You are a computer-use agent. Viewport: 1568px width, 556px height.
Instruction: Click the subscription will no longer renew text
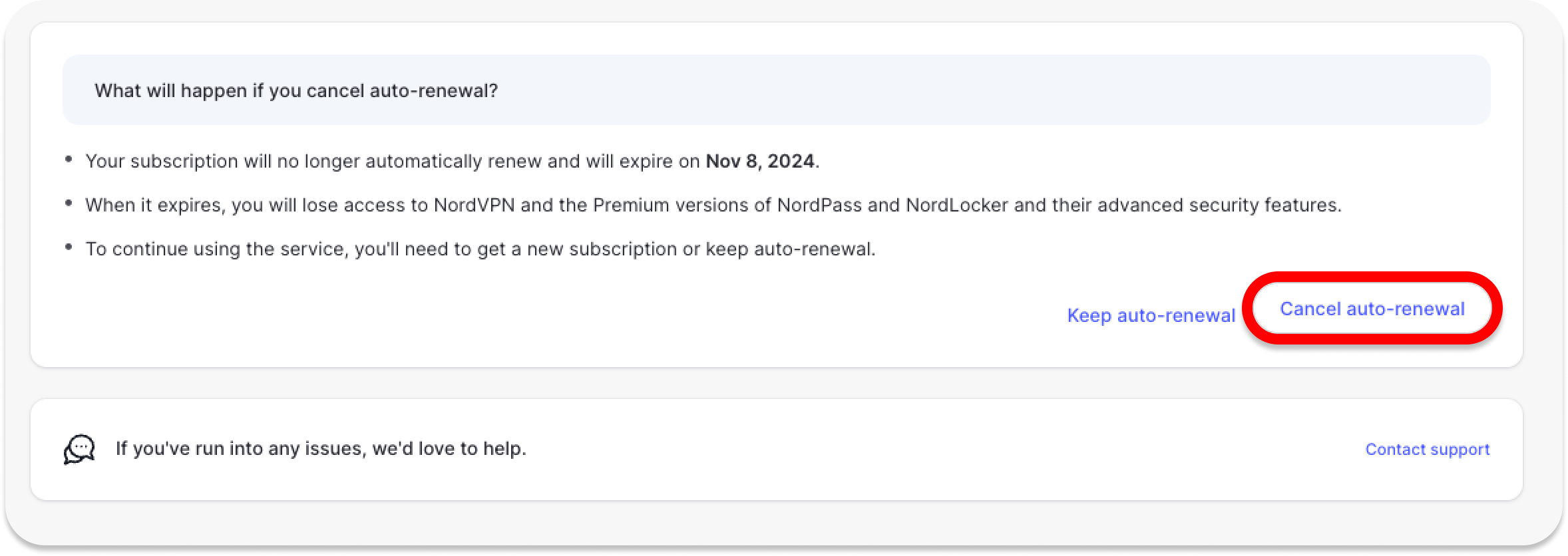pos(393,161)
